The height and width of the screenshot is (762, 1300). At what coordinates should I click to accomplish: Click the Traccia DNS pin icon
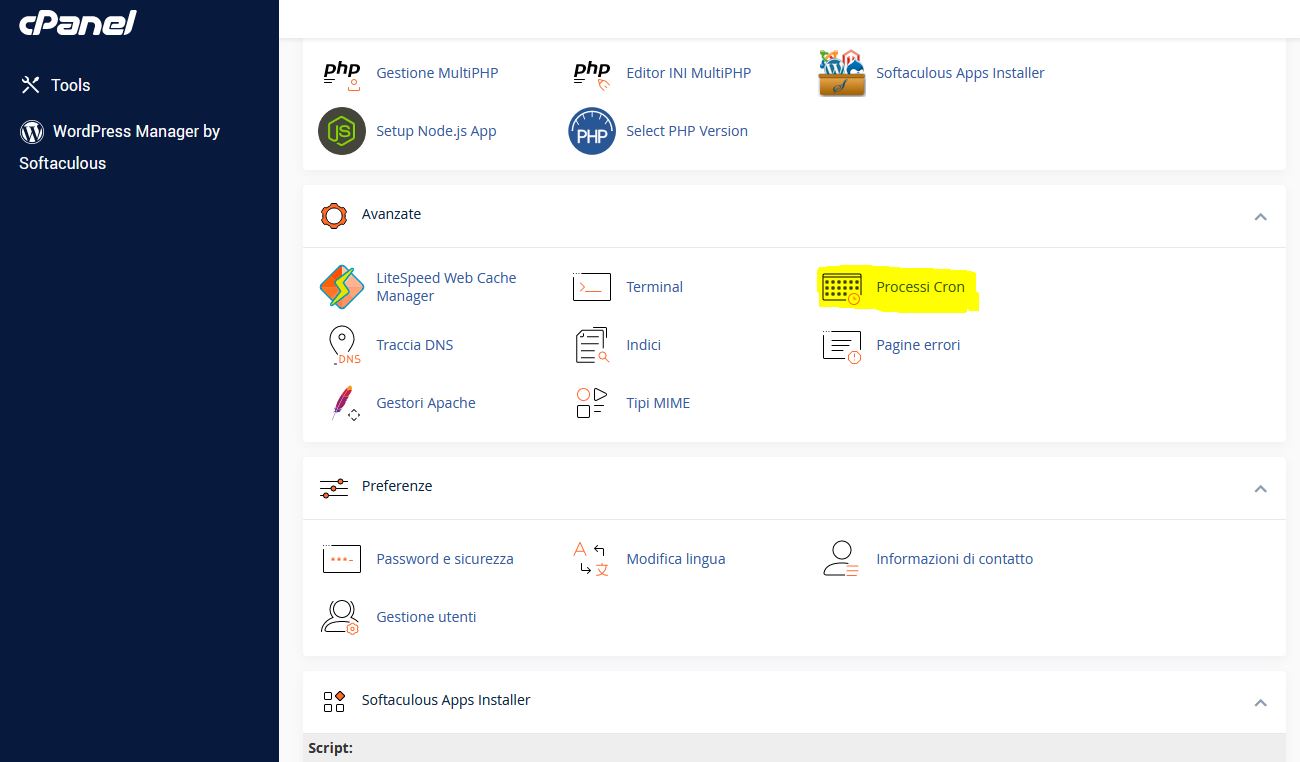tap(344, 345)
